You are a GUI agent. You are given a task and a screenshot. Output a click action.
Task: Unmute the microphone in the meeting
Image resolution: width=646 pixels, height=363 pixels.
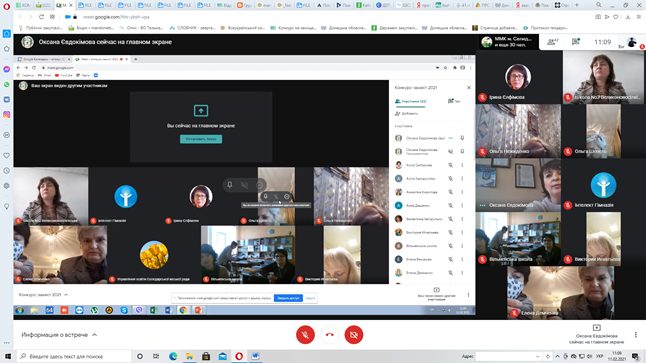pos(305,335)
